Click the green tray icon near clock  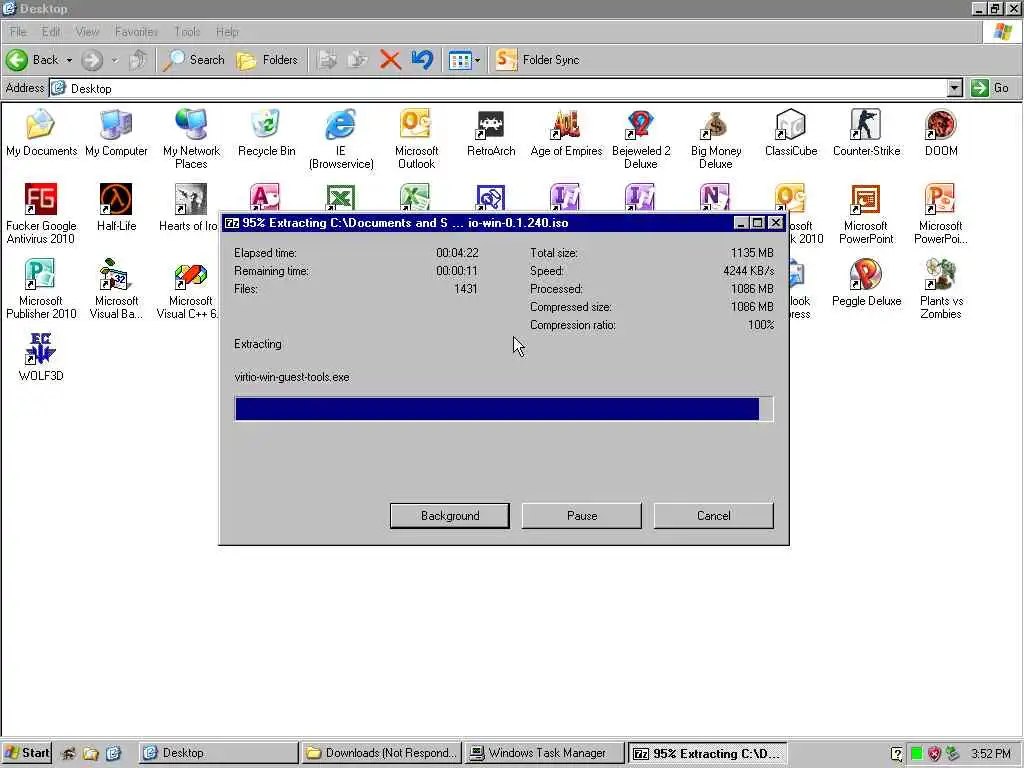(x=916, y=754)
